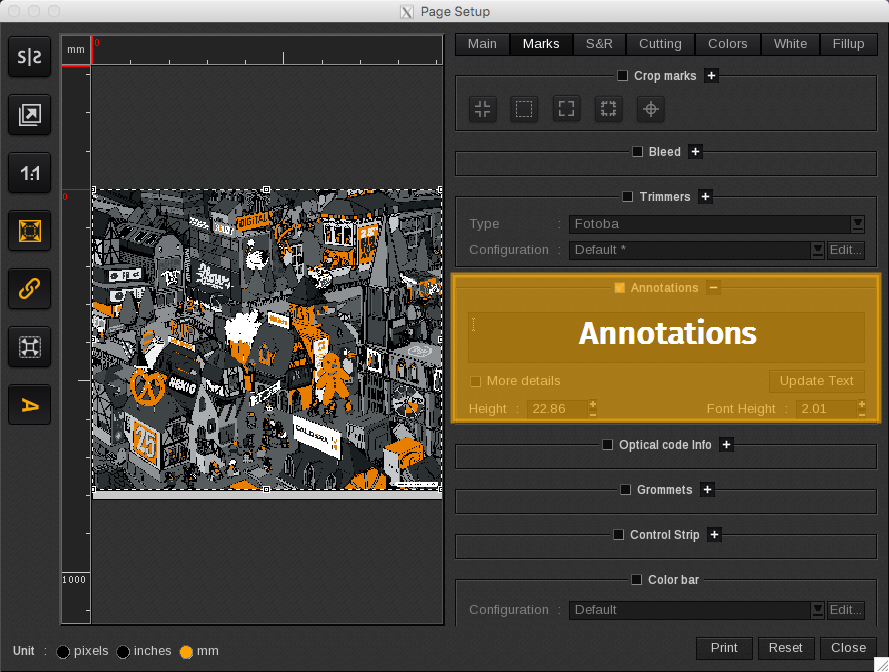This screenshot has width=889, height=672.
Task: Toggle the orange fit-to-page icon
Action: click(30, 231)
